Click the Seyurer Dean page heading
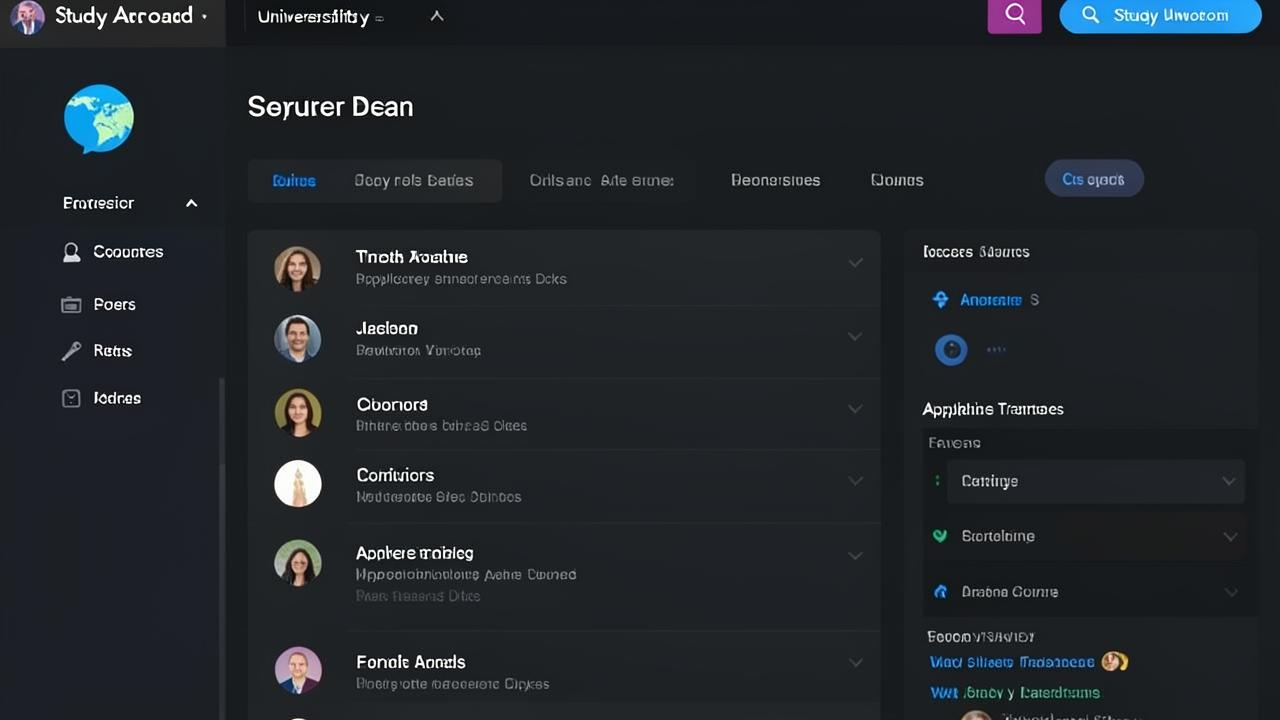The image size is (1280, 720). (330, 107)
